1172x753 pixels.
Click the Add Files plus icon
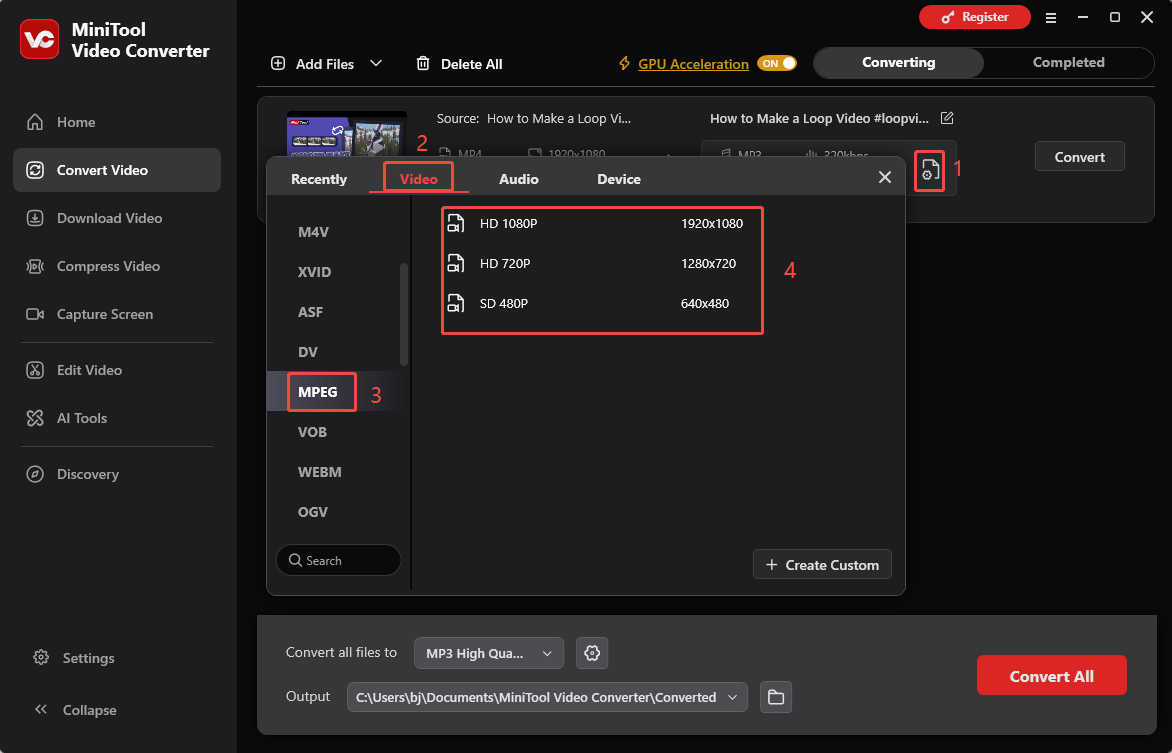(x=278, y=64)
